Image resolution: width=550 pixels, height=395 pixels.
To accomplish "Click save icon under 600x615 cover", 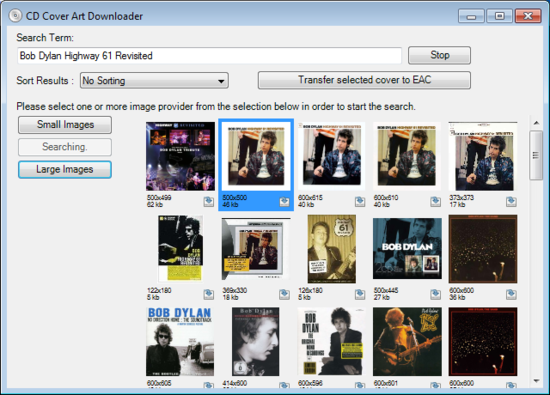I will click(360, 201).
